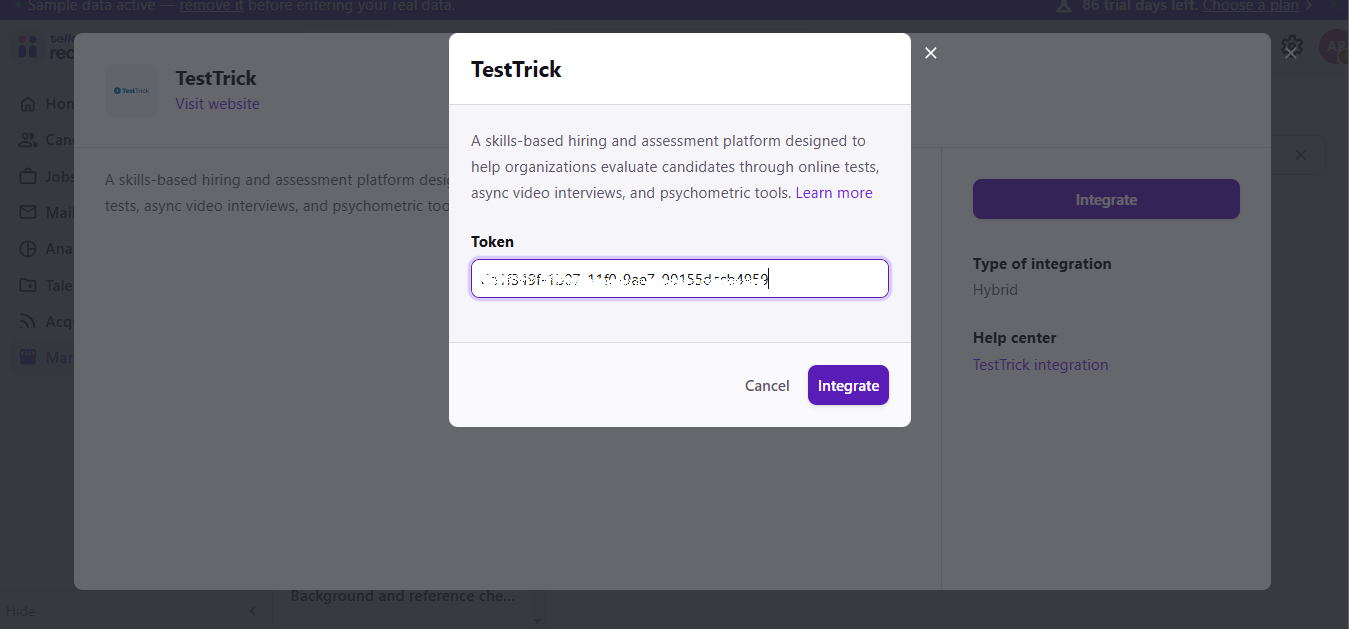Click the Hide label at the bottom left
The width and height of the screenshot is (1349, 629).
[x=20, y=611]
